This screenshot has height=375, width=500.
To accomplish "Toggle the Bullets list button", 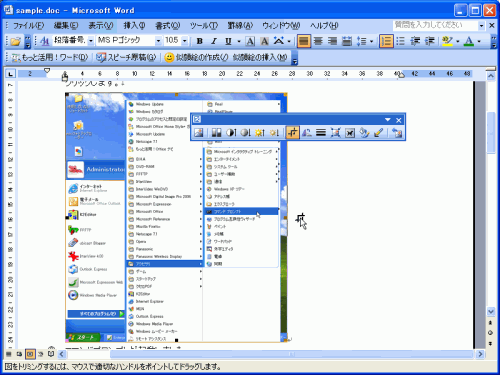I will pyautogui.click(x=400, y=41).
